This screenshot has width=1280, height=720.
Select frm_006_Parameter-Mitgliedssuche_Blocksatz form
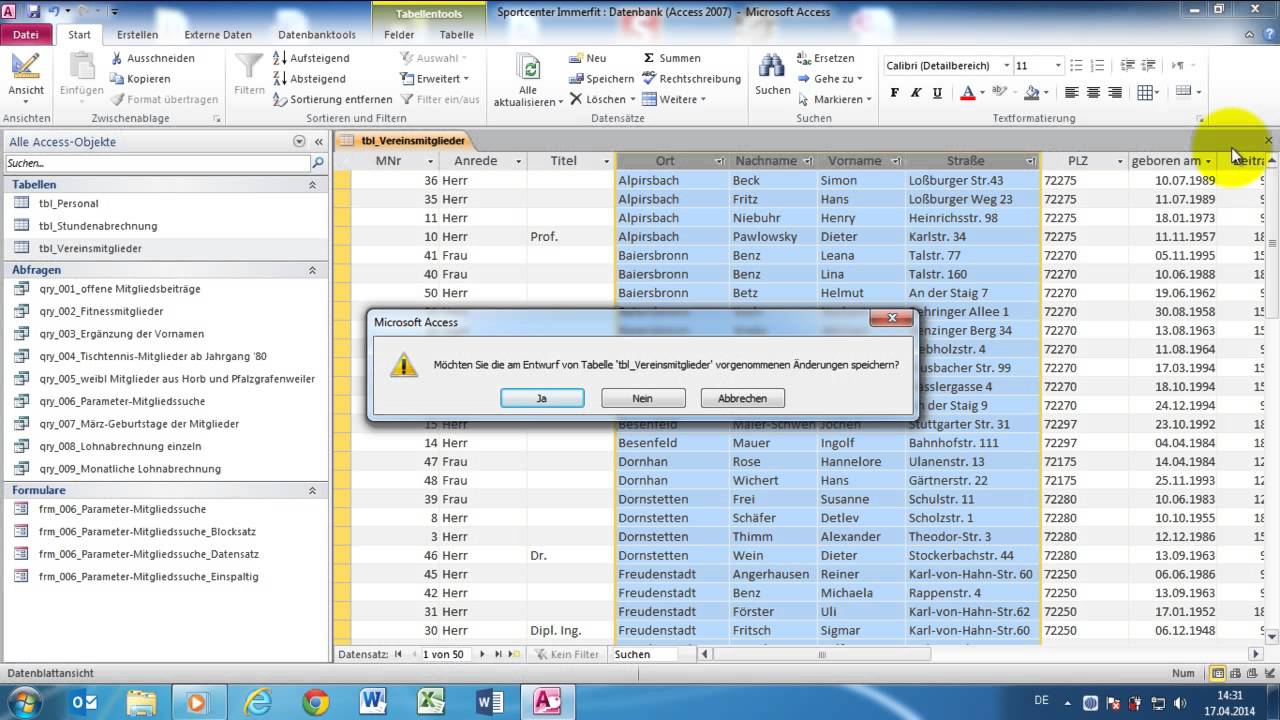click(x=147, y=531)
